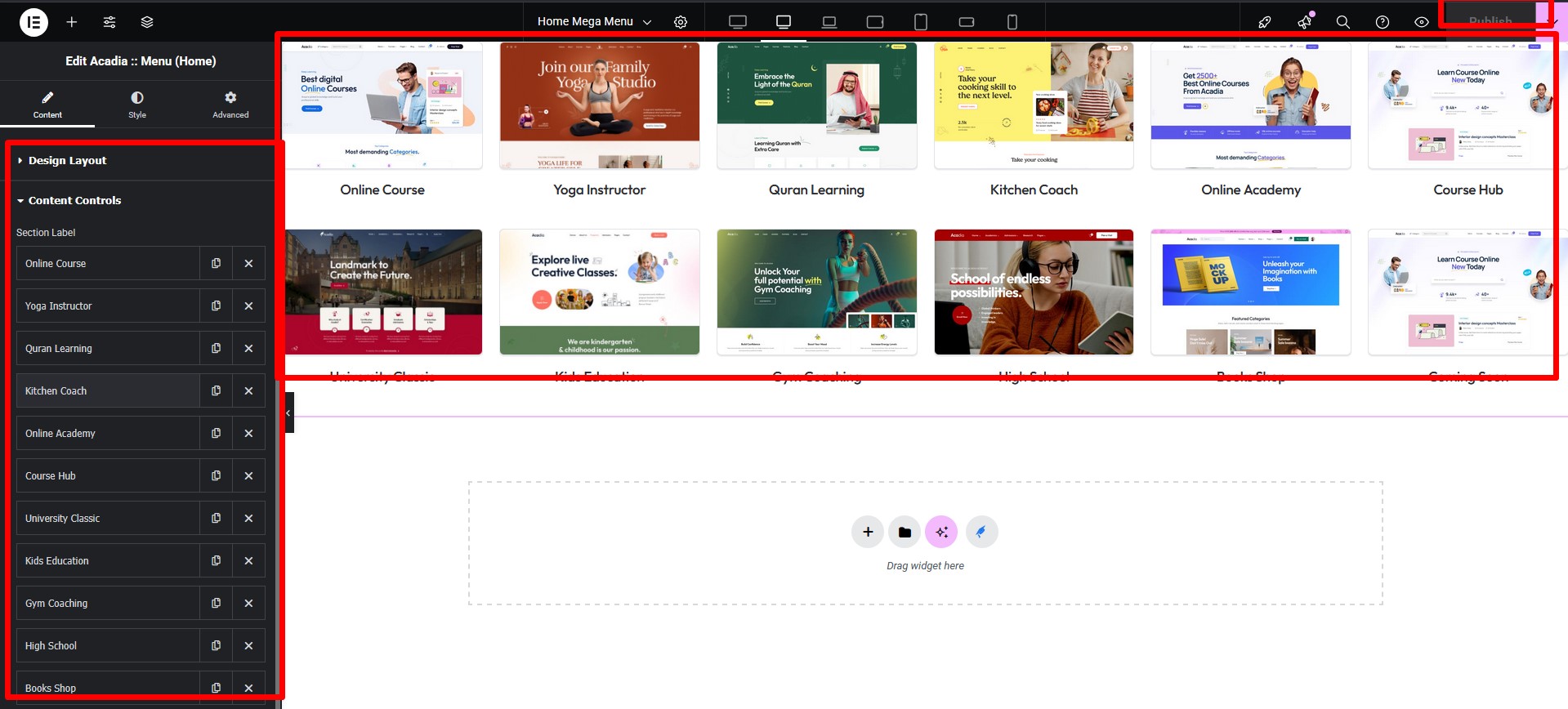The height and width of the screenshot is (709, 1568).
Task: Open the help question mark icon
Action: [x=1383, y=22]
